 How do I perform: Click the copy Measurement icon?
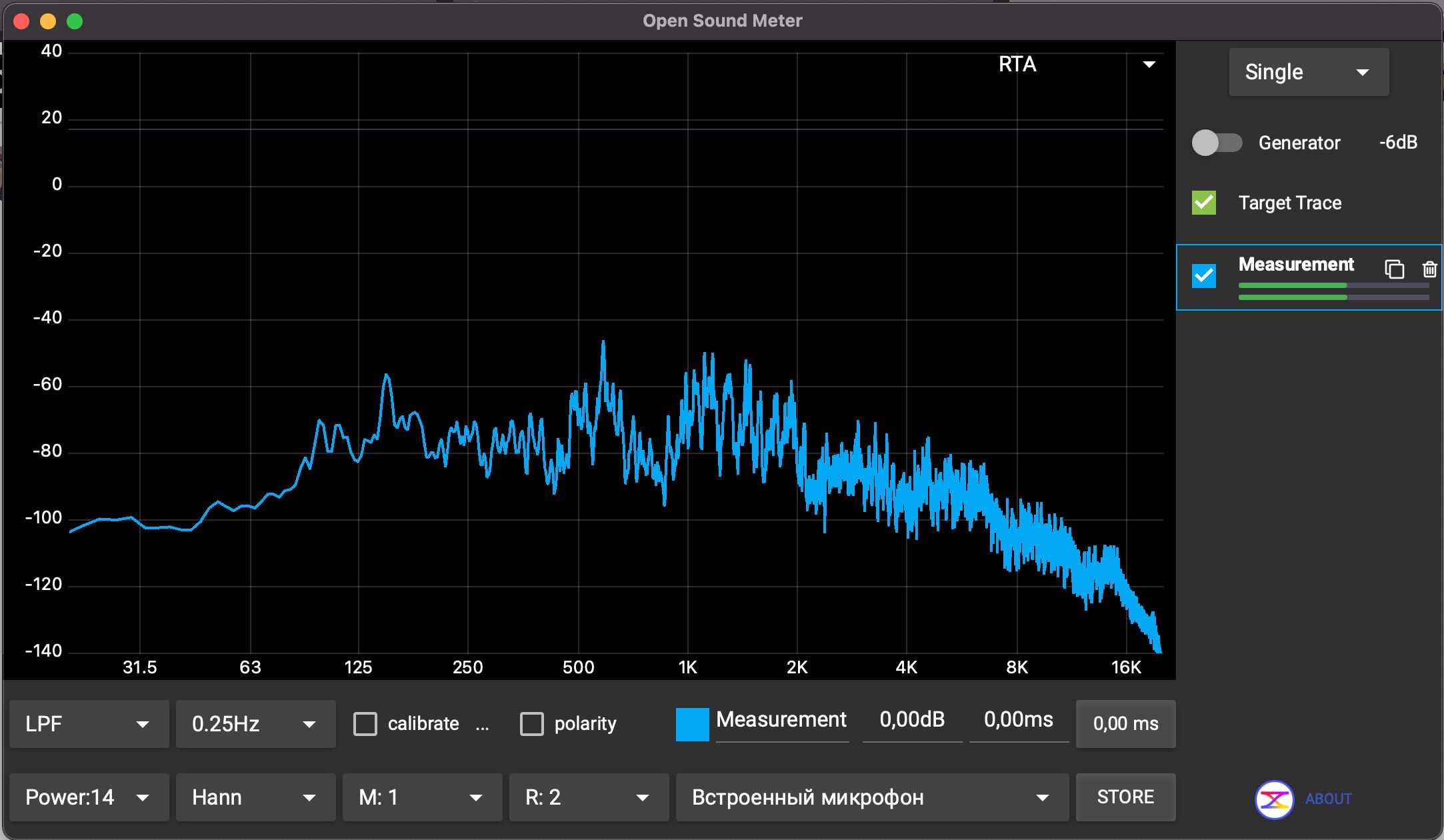(1394, 269)
